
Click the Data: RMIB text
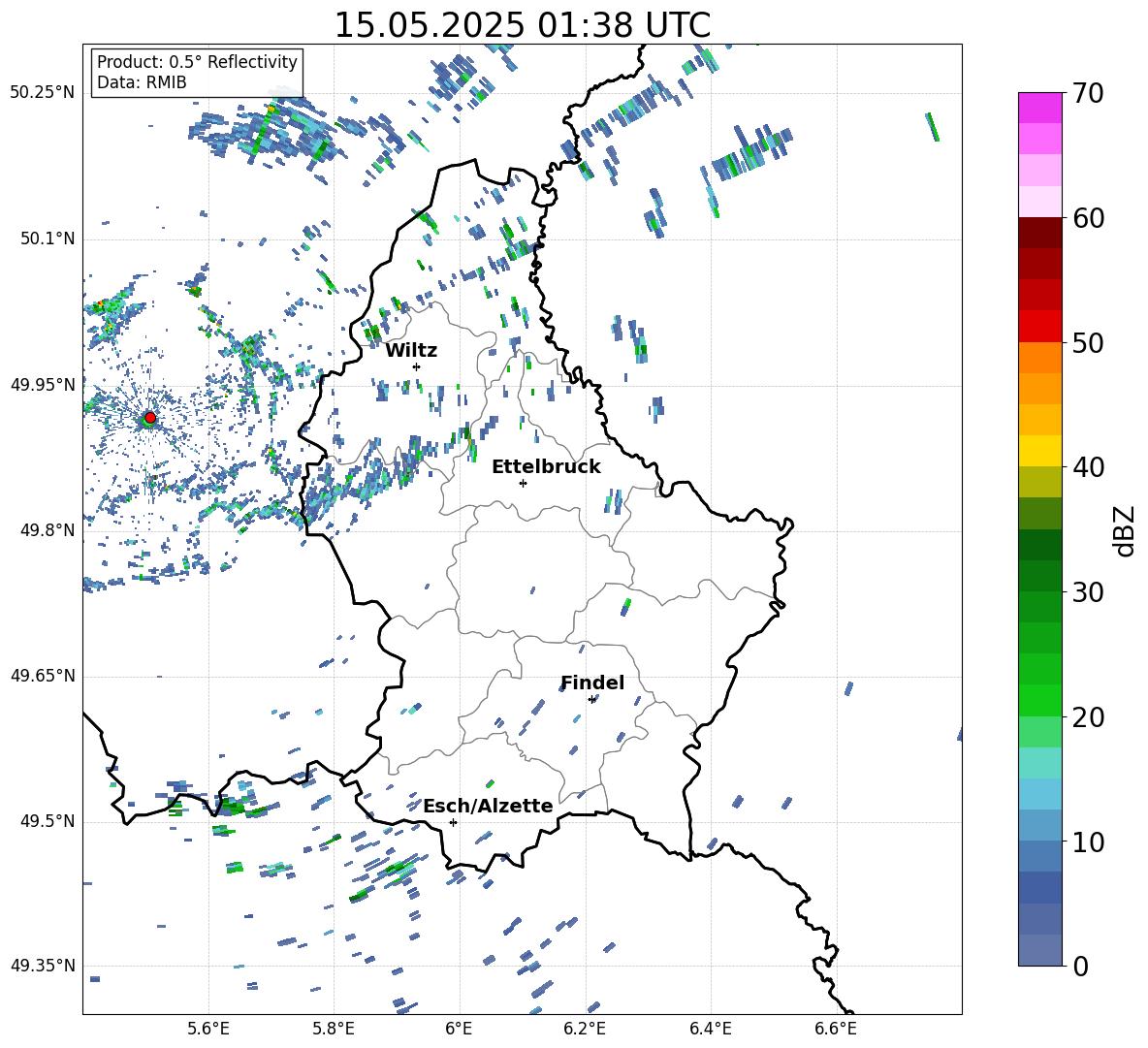click(142, 82)
